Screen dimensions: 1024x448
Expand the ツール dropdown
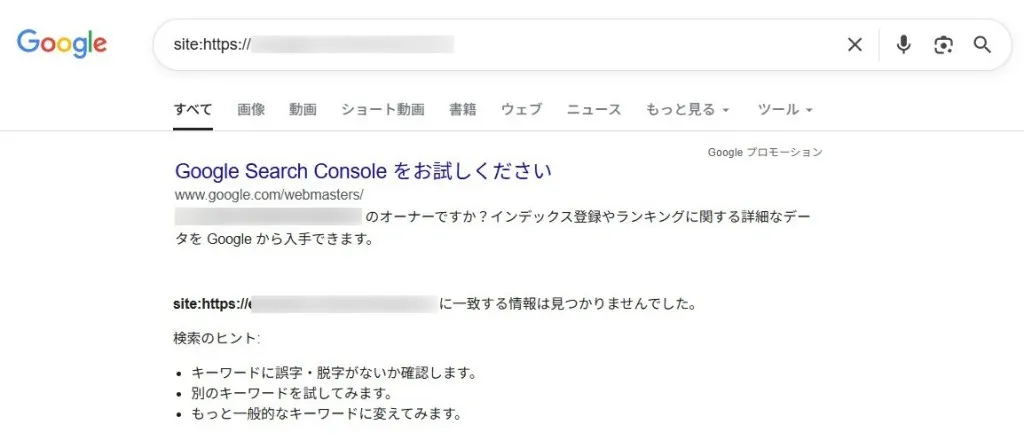pos(779,109)
